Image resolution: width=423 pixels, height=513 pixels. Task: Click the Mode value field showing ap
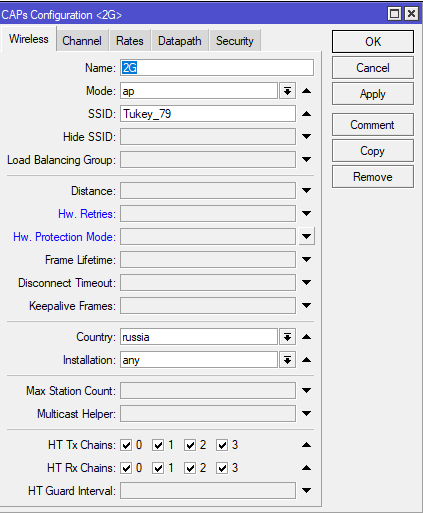point(199,91)
